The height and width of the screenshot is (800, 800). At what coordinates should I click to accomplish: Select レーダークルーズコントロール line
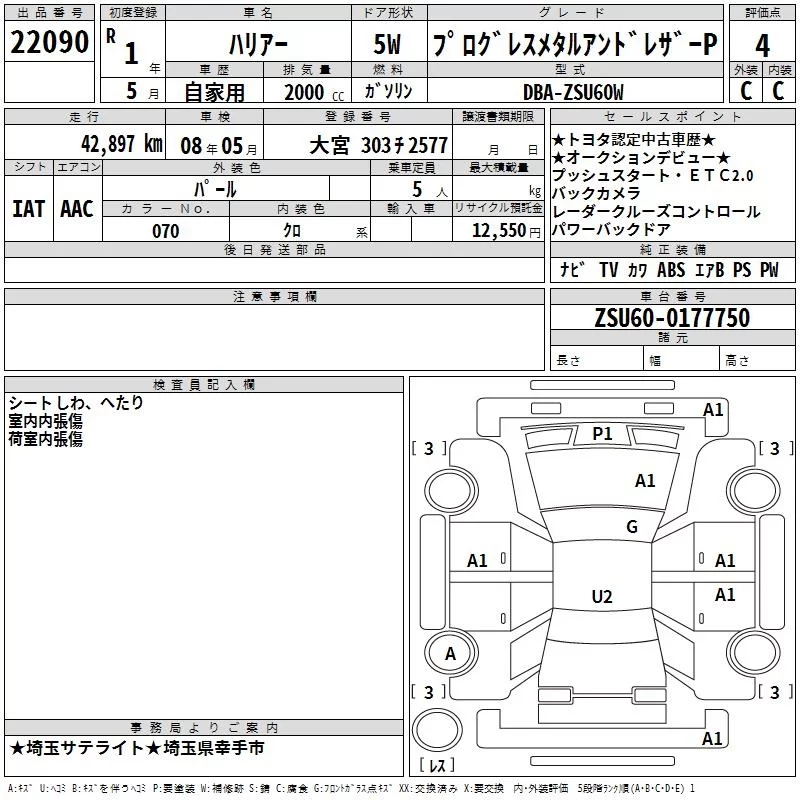coord(656,211)
